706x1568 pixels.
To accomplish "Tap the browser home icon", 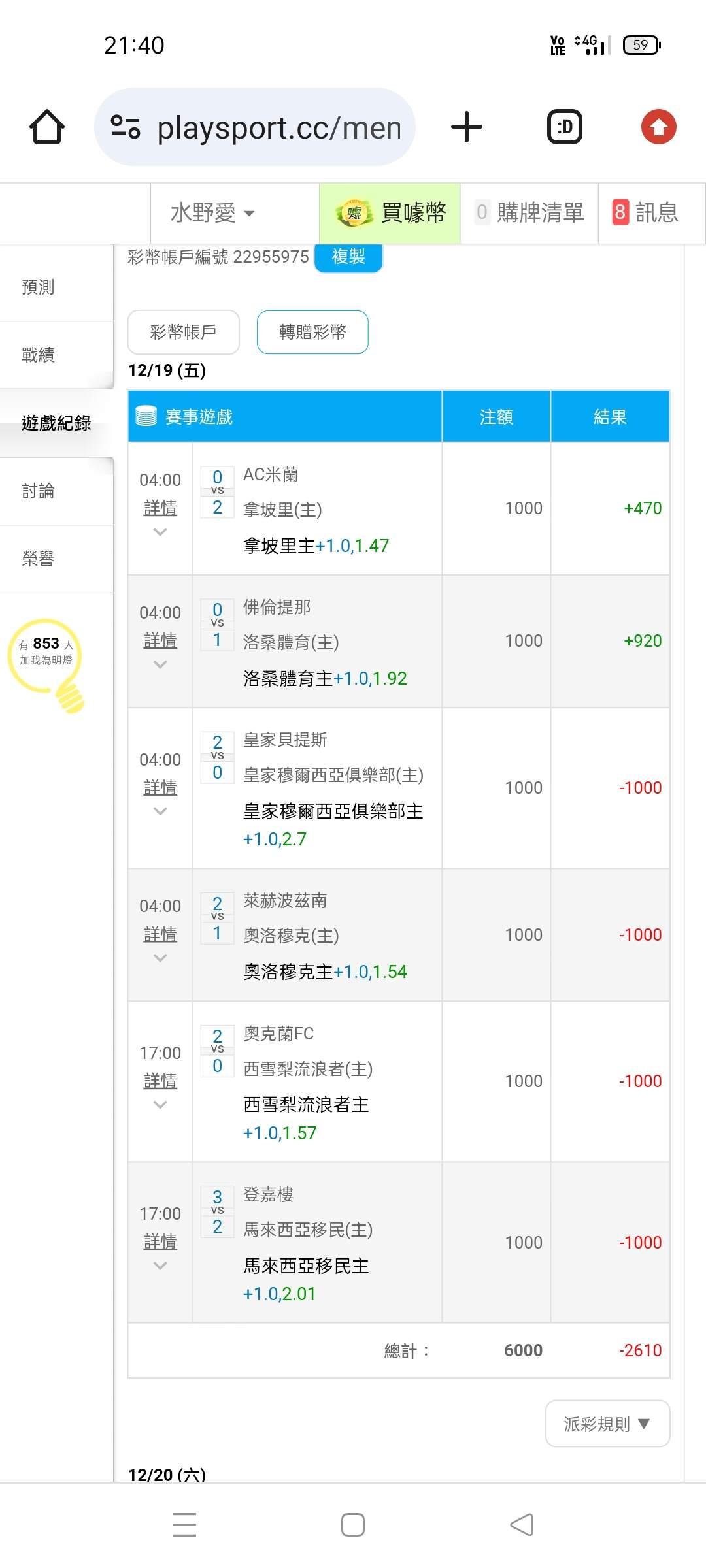I will click(47, 127).
